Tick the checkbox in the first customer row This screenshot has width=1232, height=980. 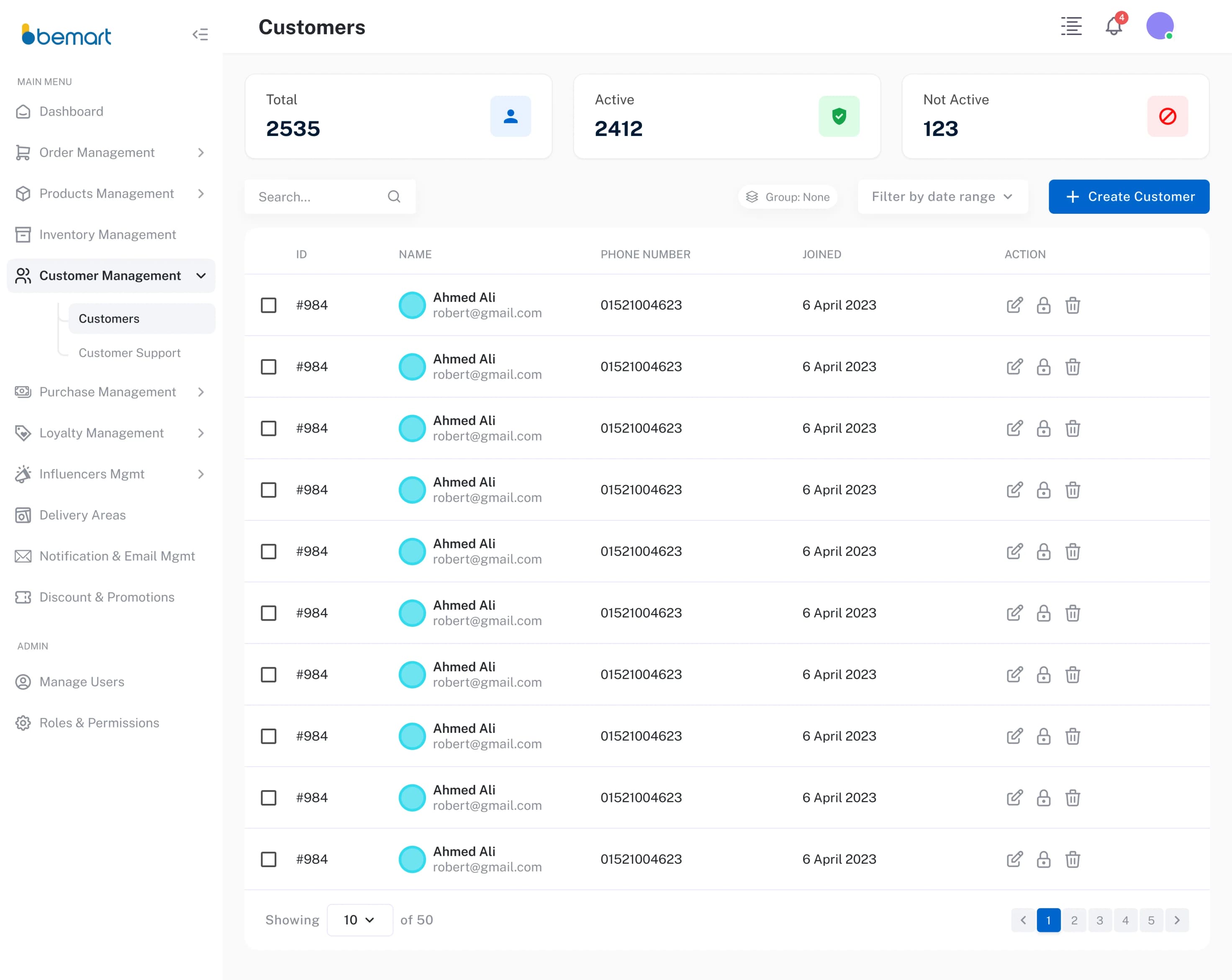pos(269,305)
